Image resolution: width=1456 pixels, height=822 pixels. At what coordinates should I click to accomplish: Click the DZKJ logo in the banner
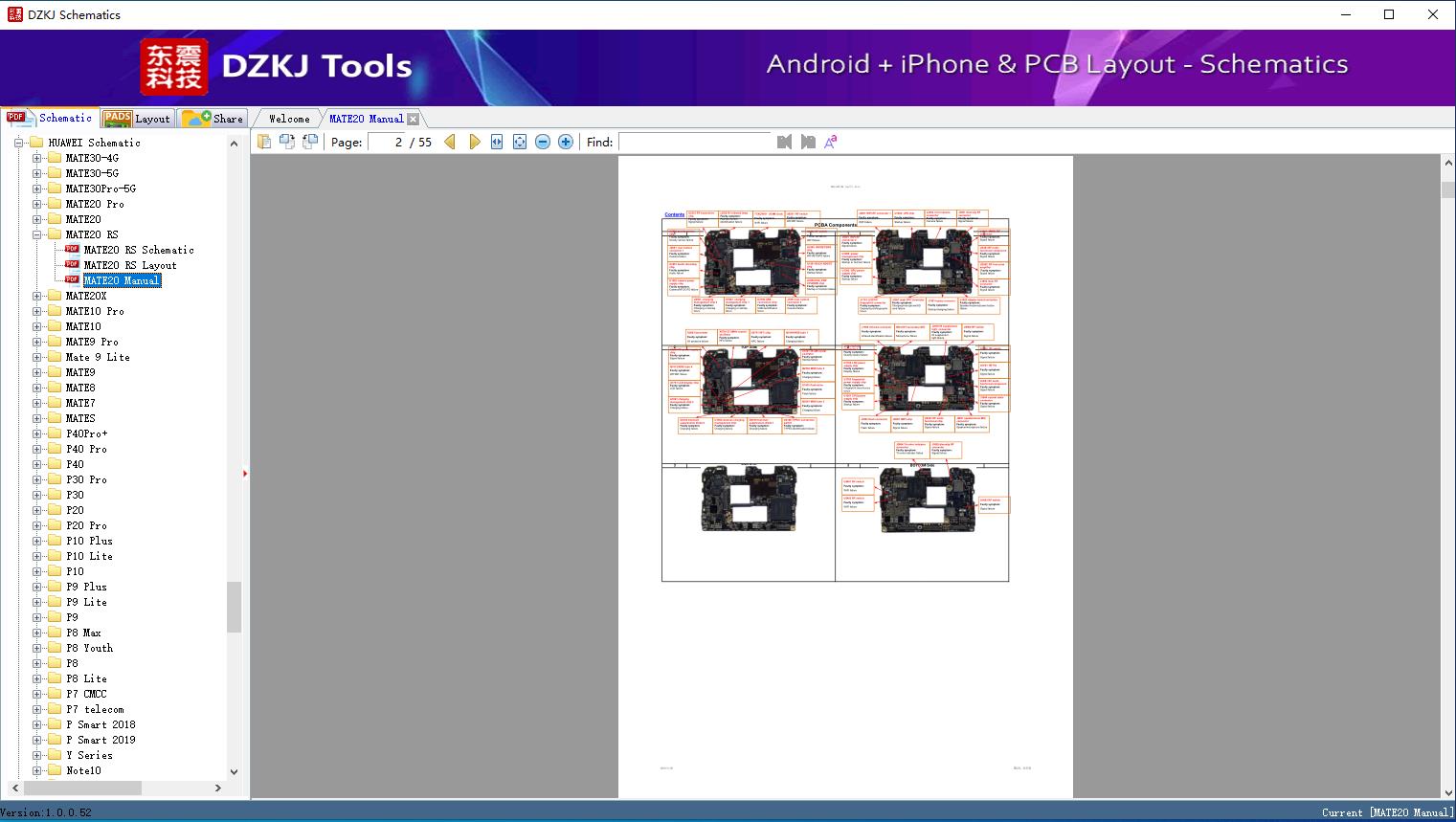[174, 66]
